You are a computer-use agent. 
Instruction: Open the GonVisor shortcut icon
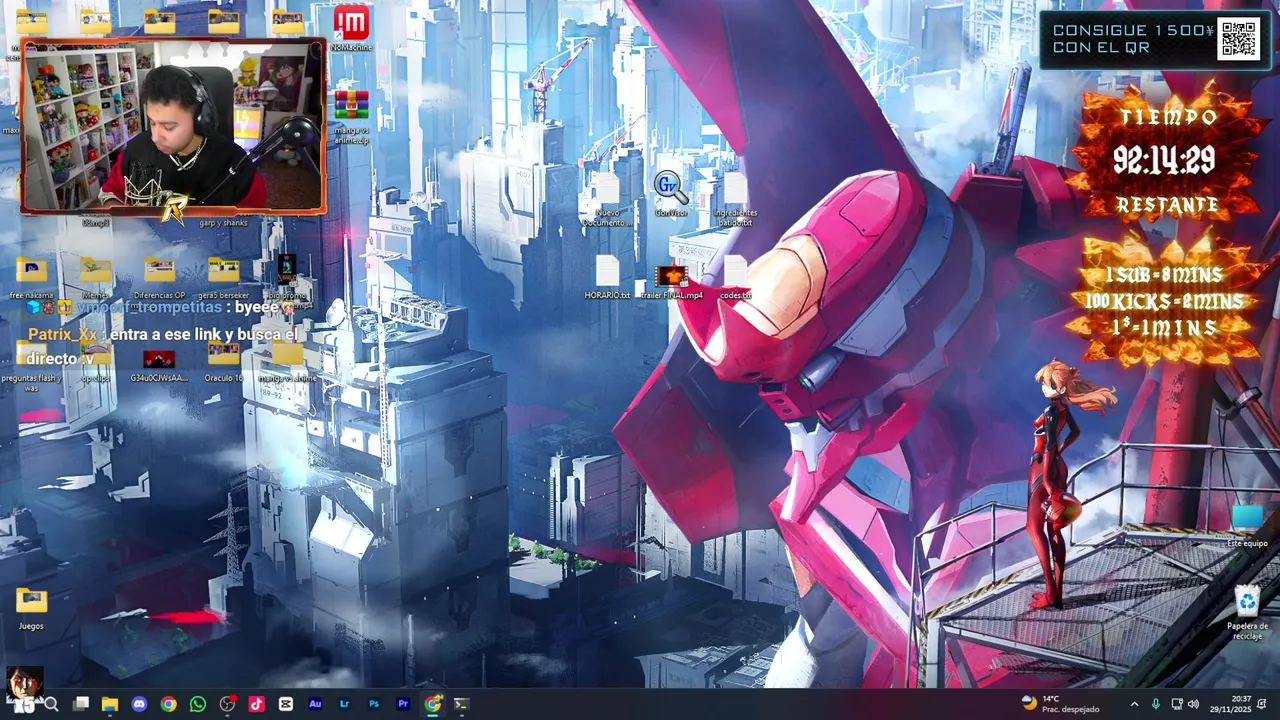click(670, 192)
